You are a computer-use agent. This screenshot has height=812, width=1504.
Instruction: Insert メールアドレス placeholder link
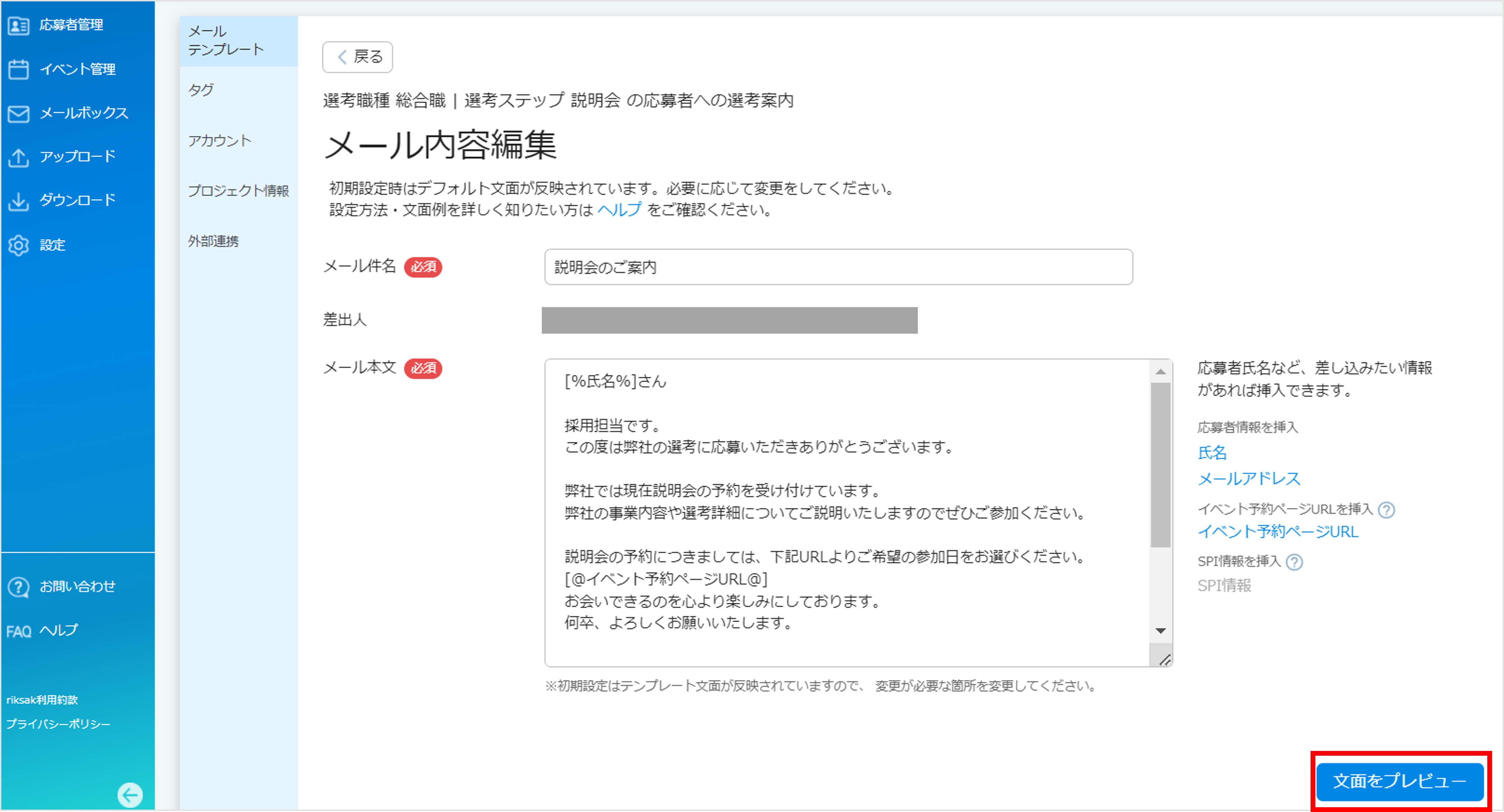click(x=1249, y=479)
